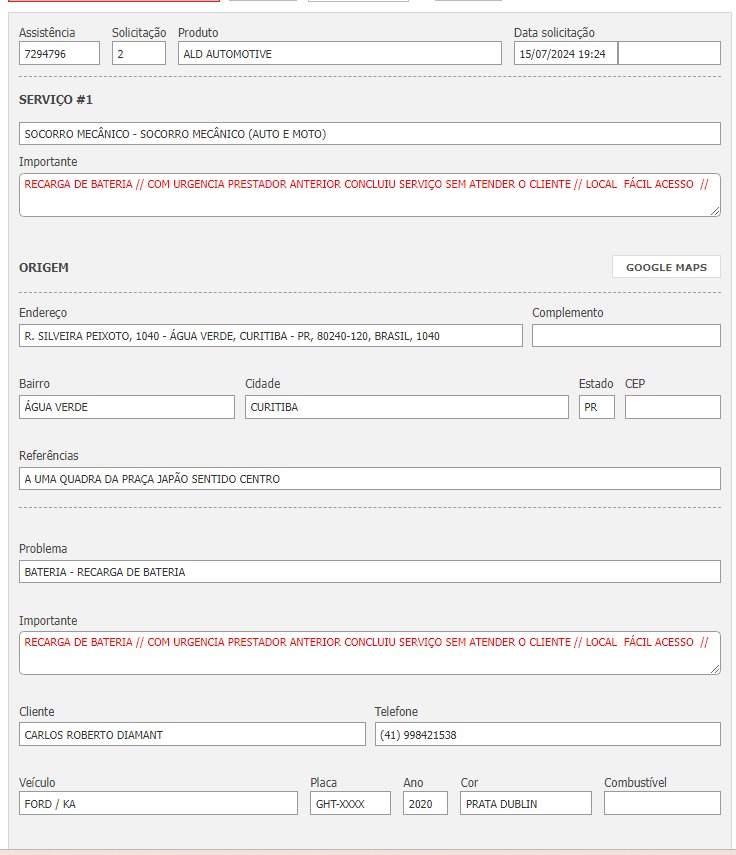
Task: Click the Cidade field showing Curitiba
Action: click(406, 407)
